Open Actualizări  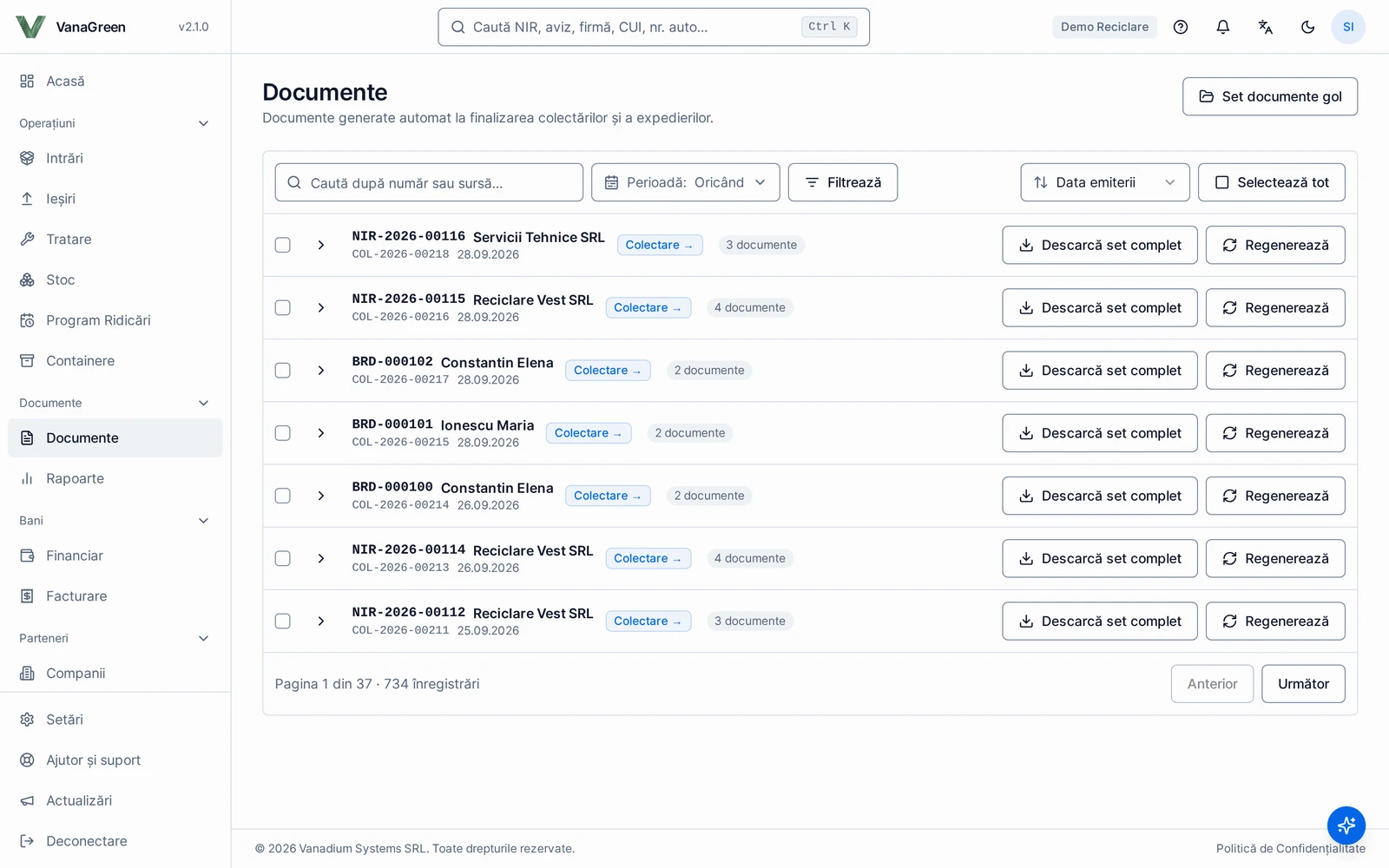tap(115, 800)
